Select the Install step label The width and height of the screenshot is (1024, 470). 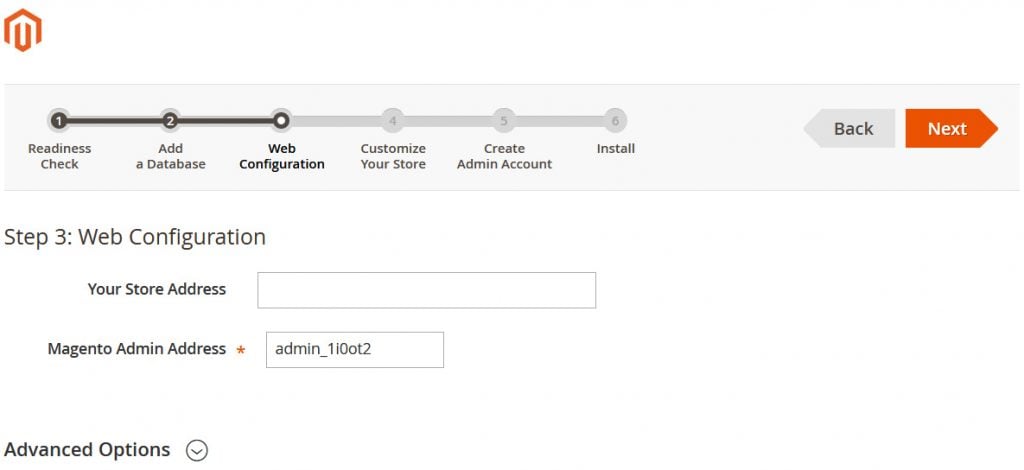615,149
